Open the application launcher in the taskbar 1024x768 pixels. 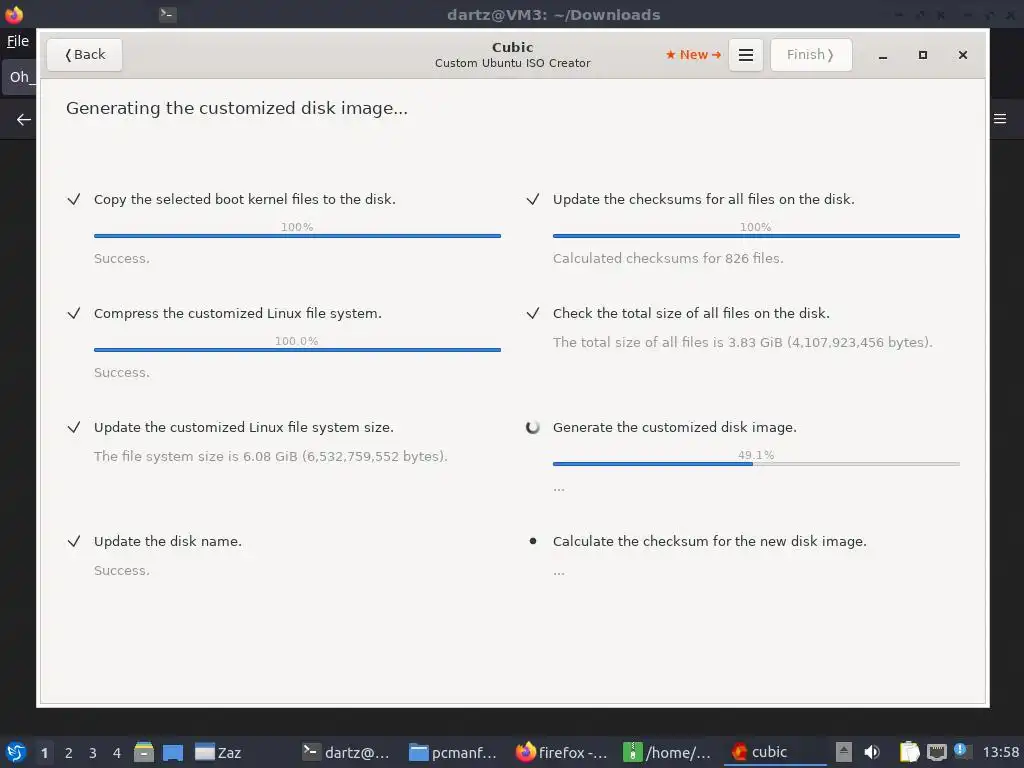(16, 752)
